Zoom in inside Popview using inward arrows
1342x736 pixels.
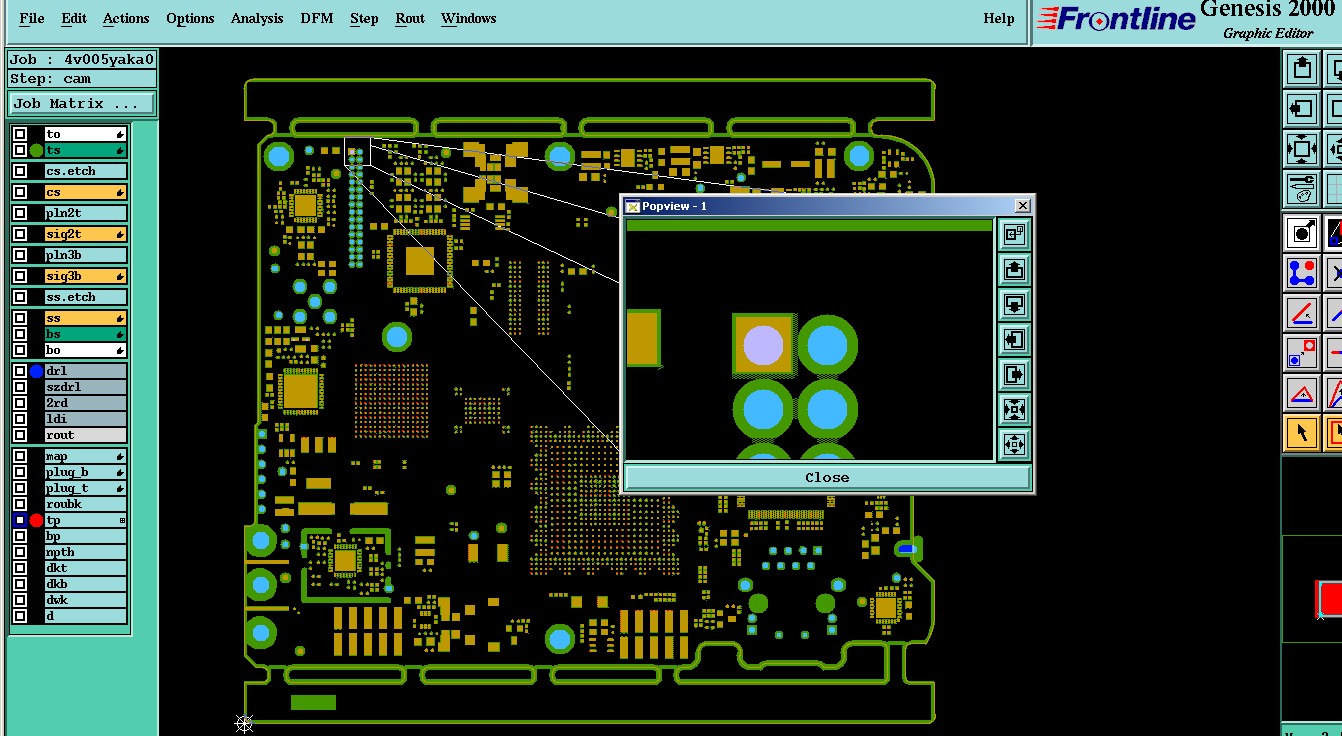1014,409
